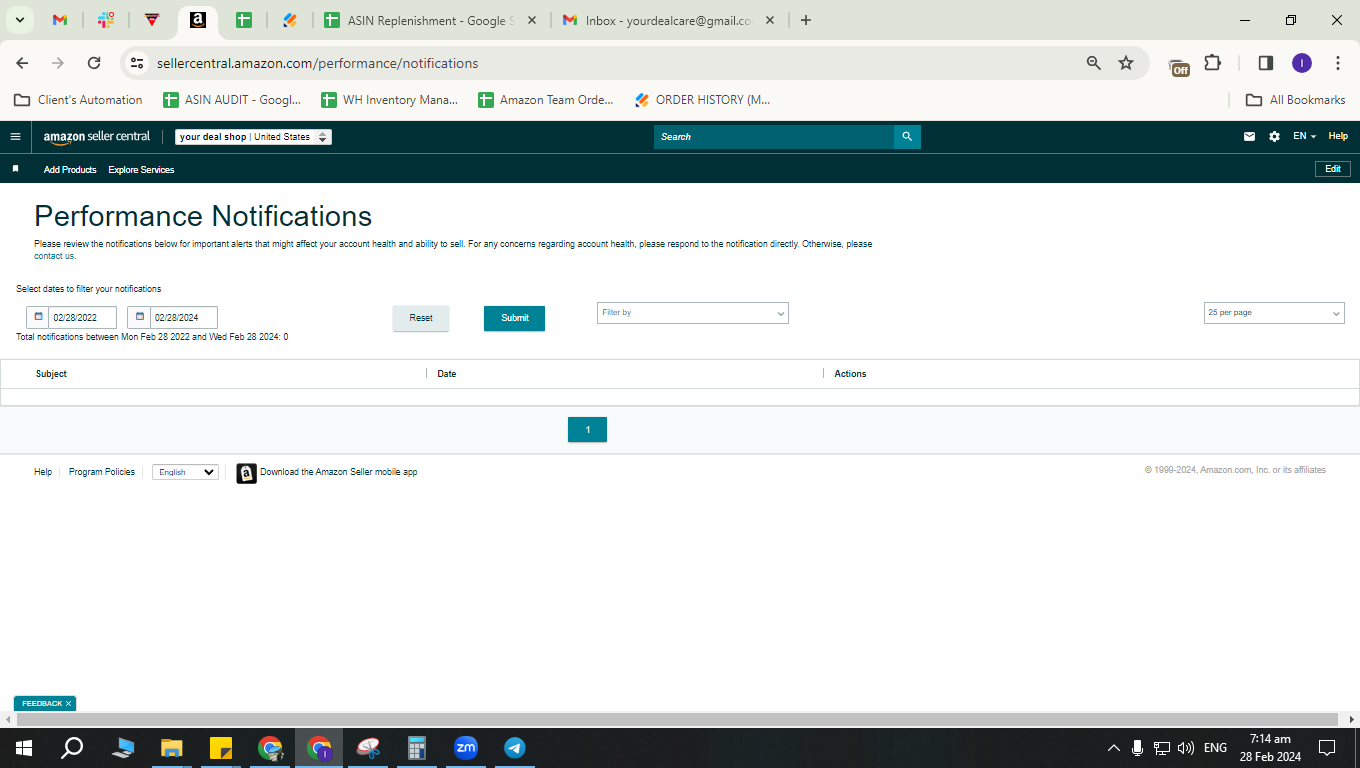Open the settings gear icon in Seller Central
The width and height of the screenshot is (1360, 768).
coord(1274,137)
